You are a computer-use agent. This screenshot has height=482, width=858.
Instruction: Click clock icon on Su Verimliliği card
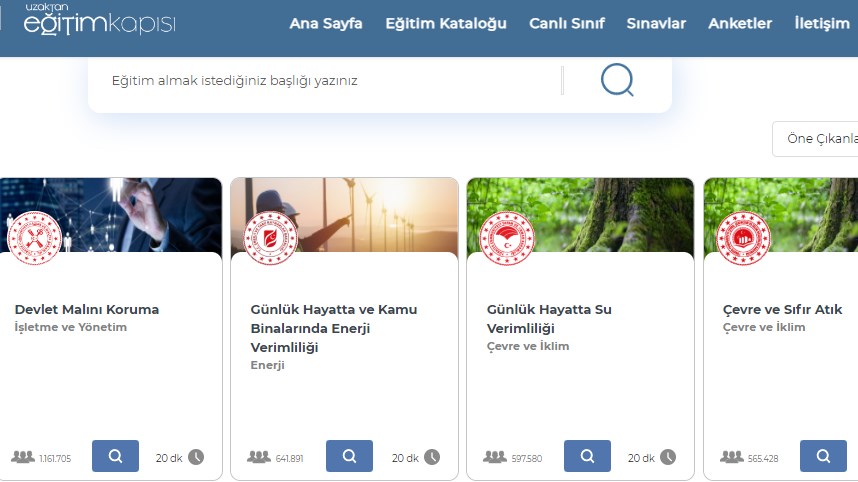[x=668, y=457]
